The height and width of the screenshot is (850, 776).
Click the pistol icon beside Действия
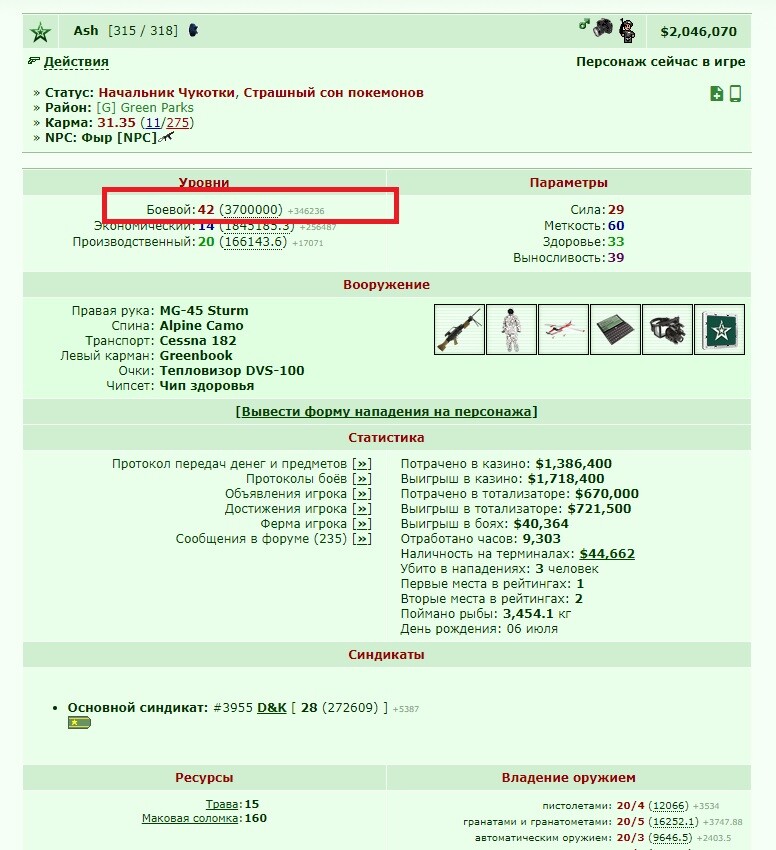34,61
